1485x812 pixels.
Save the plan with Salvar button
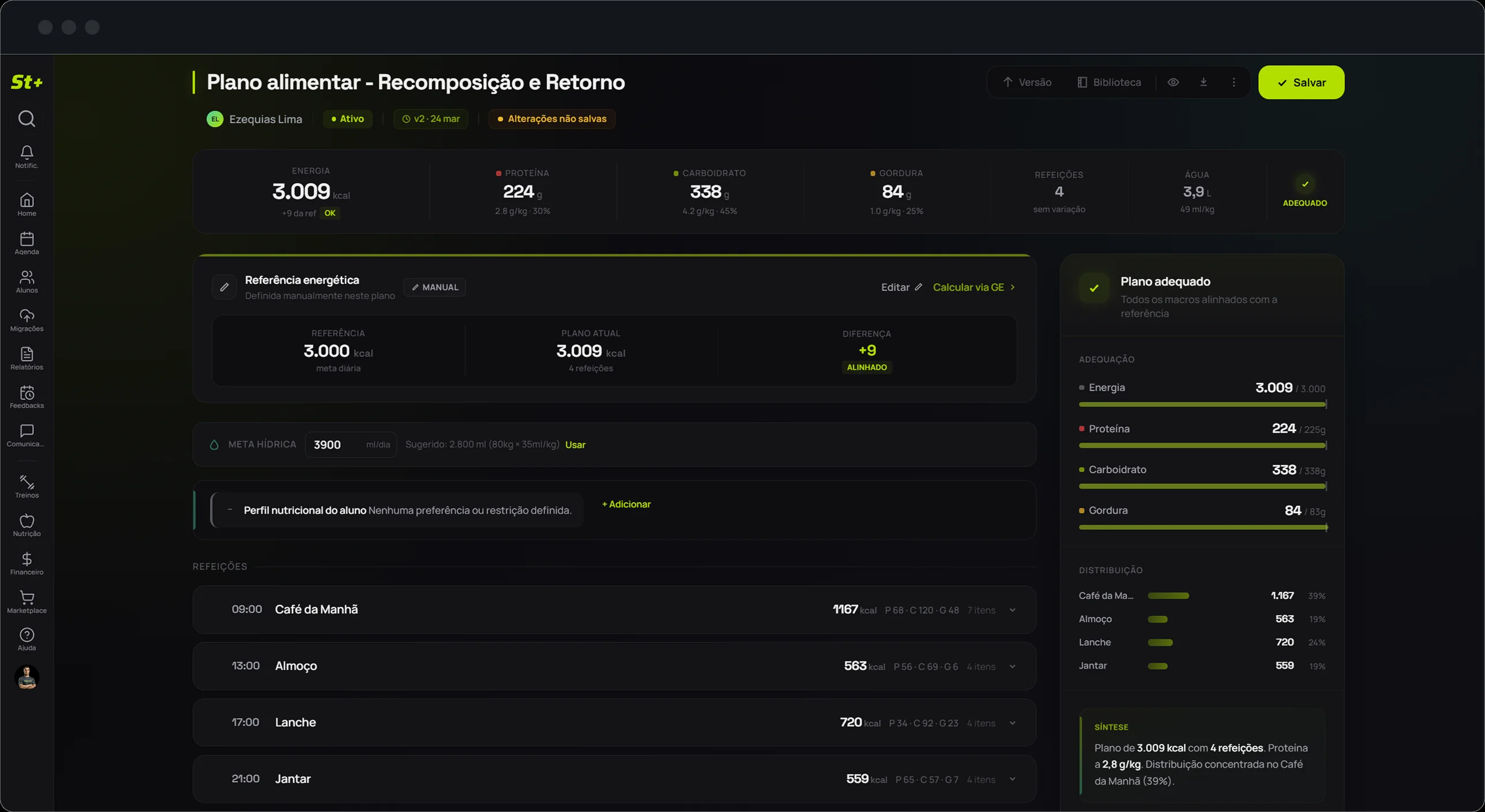(1301, 82)
